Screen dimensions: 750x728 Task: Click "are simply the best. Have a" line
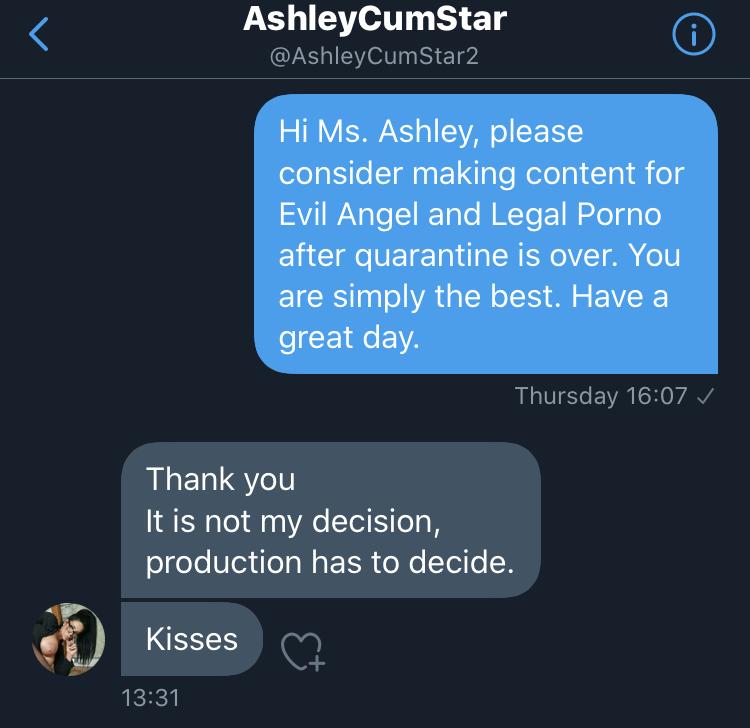click(x=473, y=297)
